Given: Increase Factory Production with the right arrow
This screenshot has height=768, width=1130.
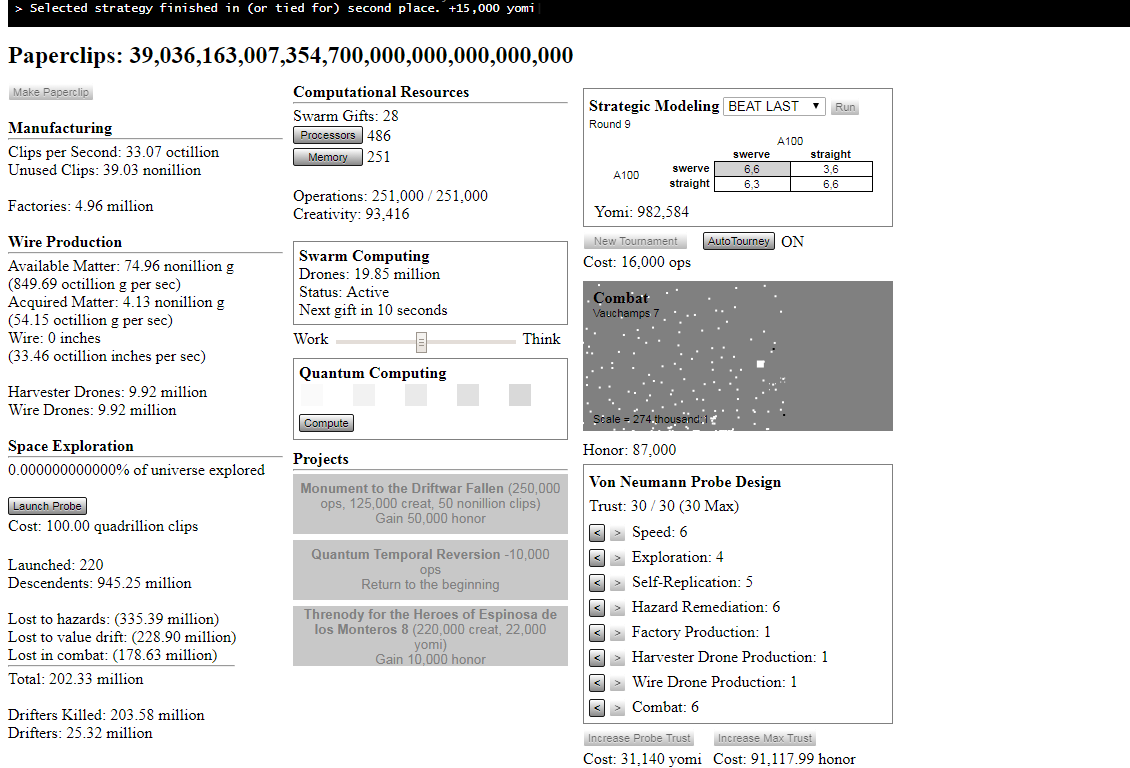Looking at the screenshot, I should 617,633.
